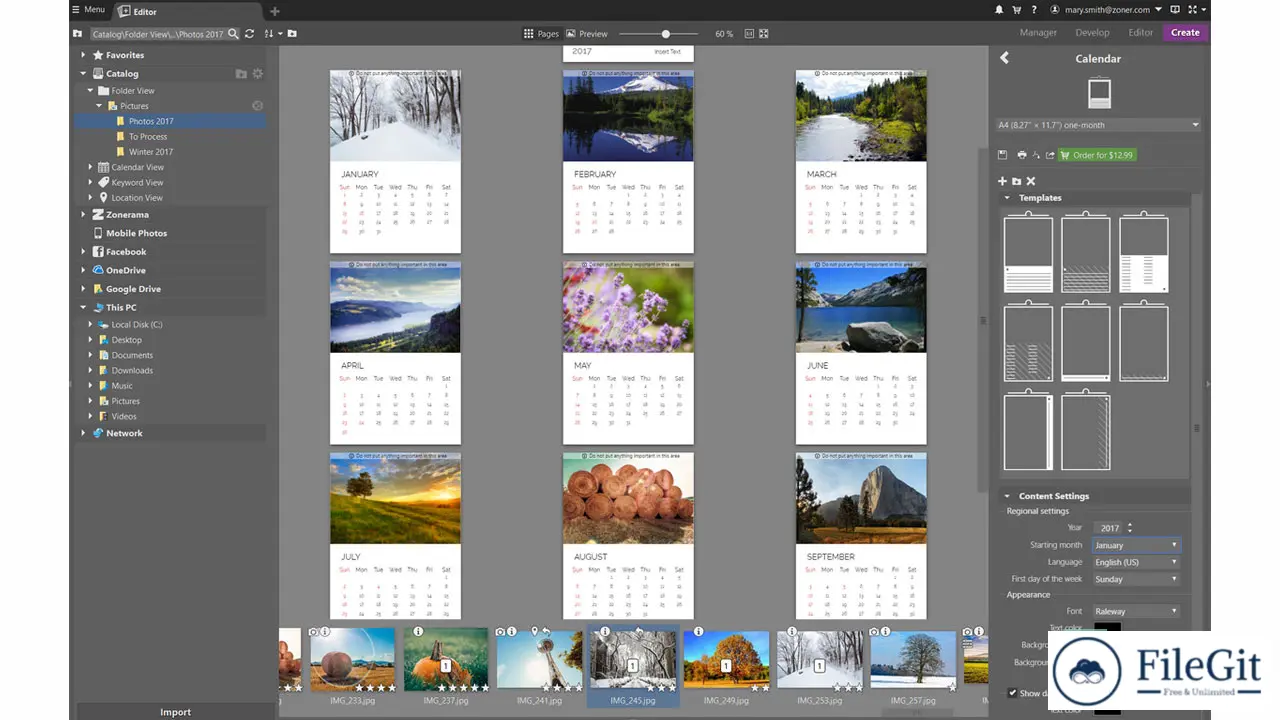Screen dimensions: 1280x720
Task: Select the JANUARY calendar page
Action: [x=395, y=161]
